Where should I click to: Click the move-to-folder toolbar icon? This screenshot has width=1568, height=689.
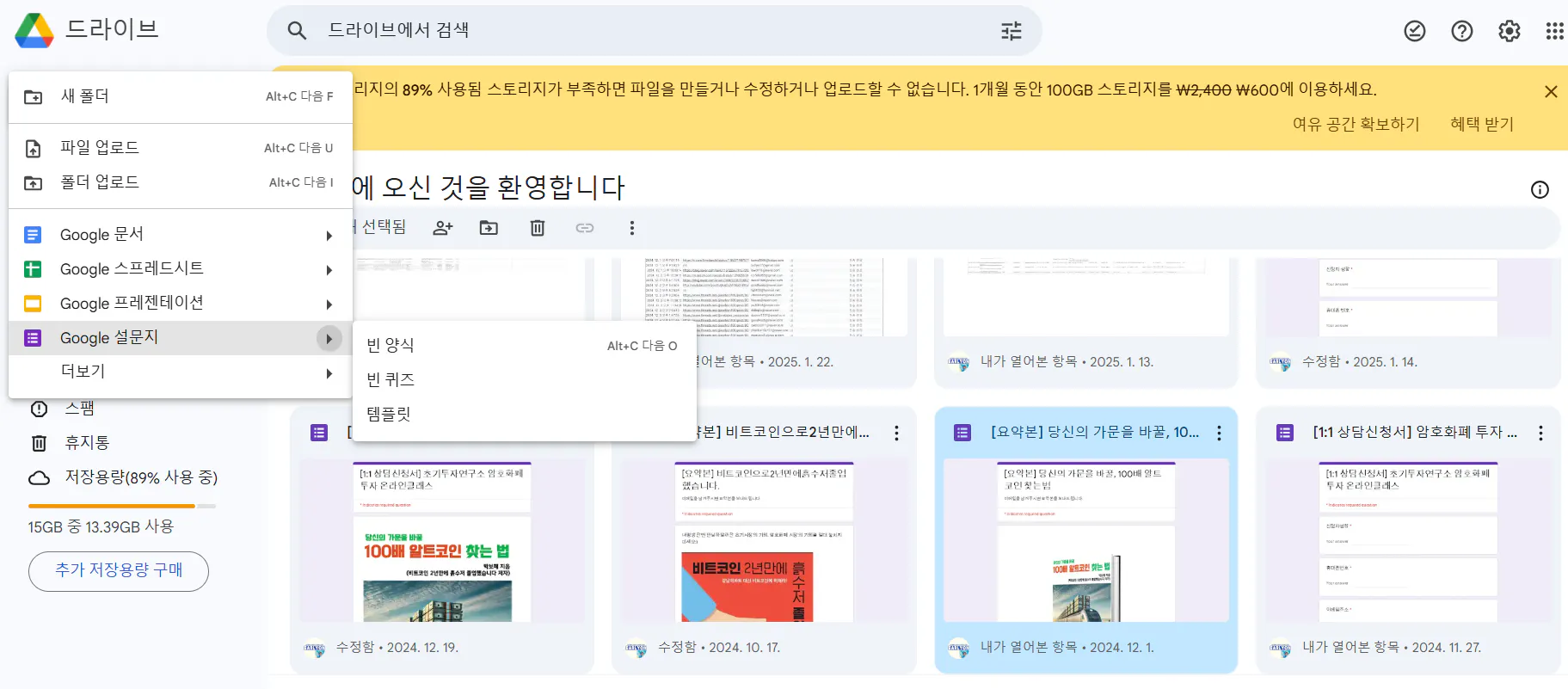[x=489, y=228]
